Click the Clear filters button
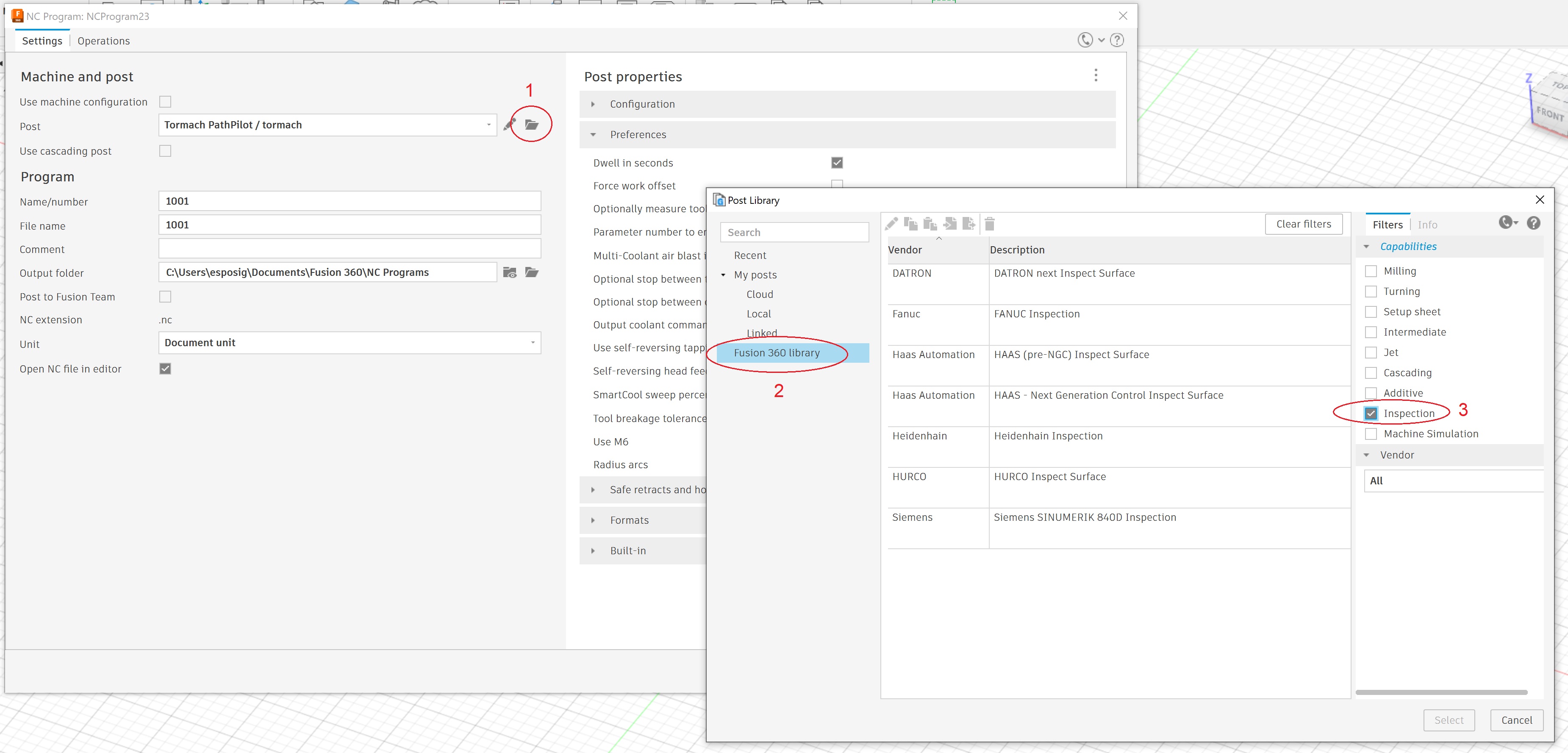The width and height of the screenshot is (1568, 753). (1303, 224)
